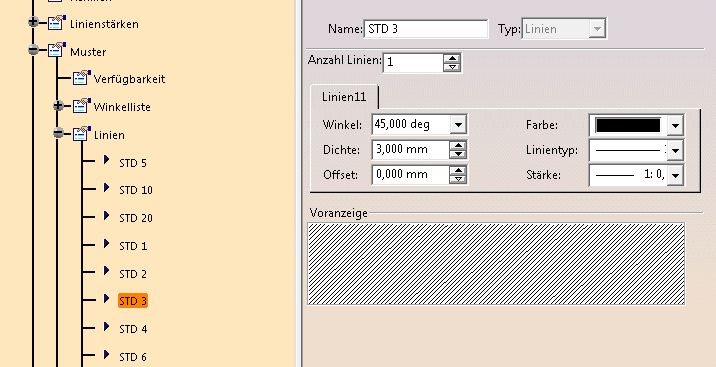
Task: Click the arrow icon beside STD 3
Action: tap(106, 299)
